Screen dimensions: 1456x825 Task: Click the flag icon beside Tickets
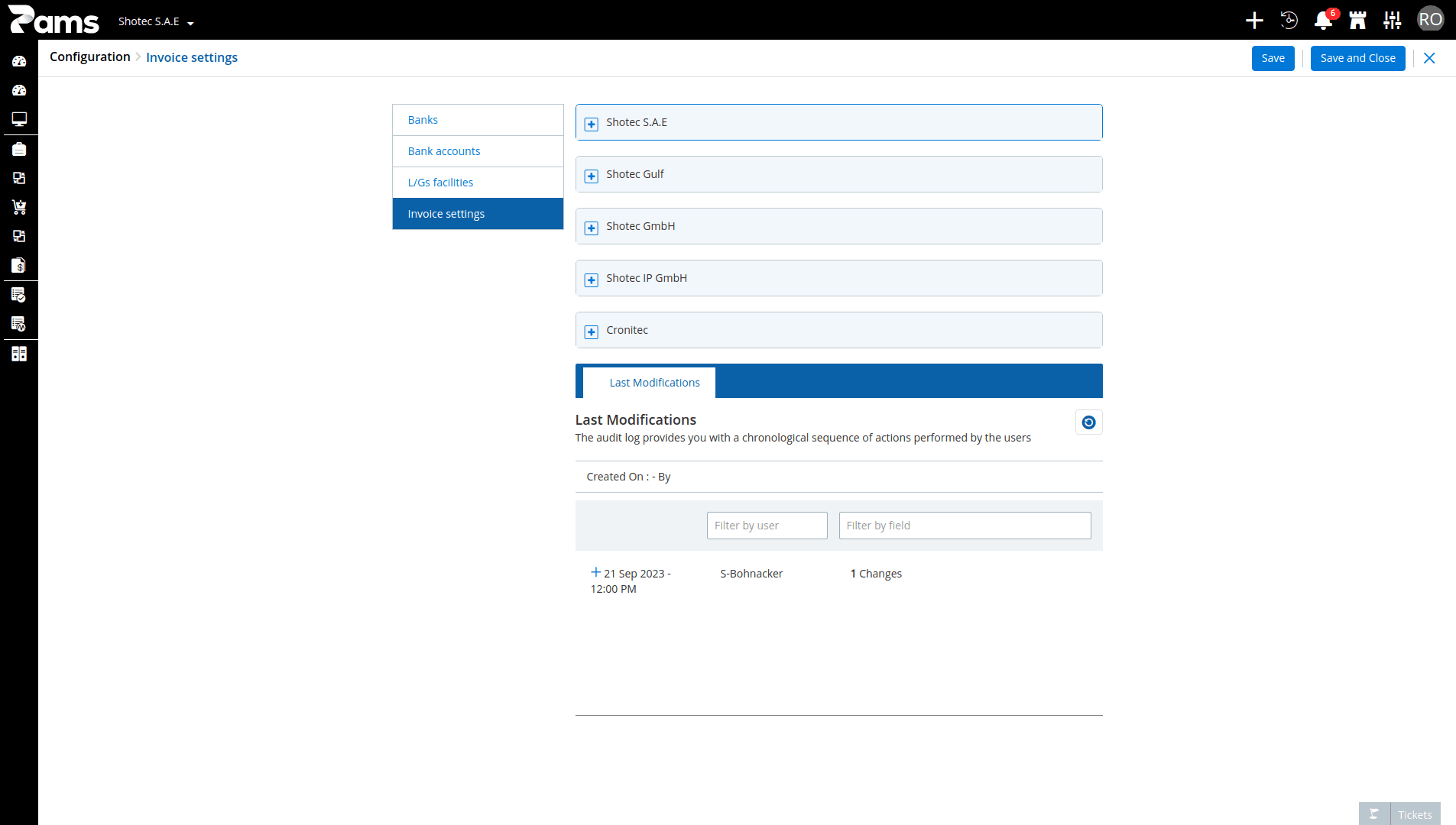pos(1374,814)
